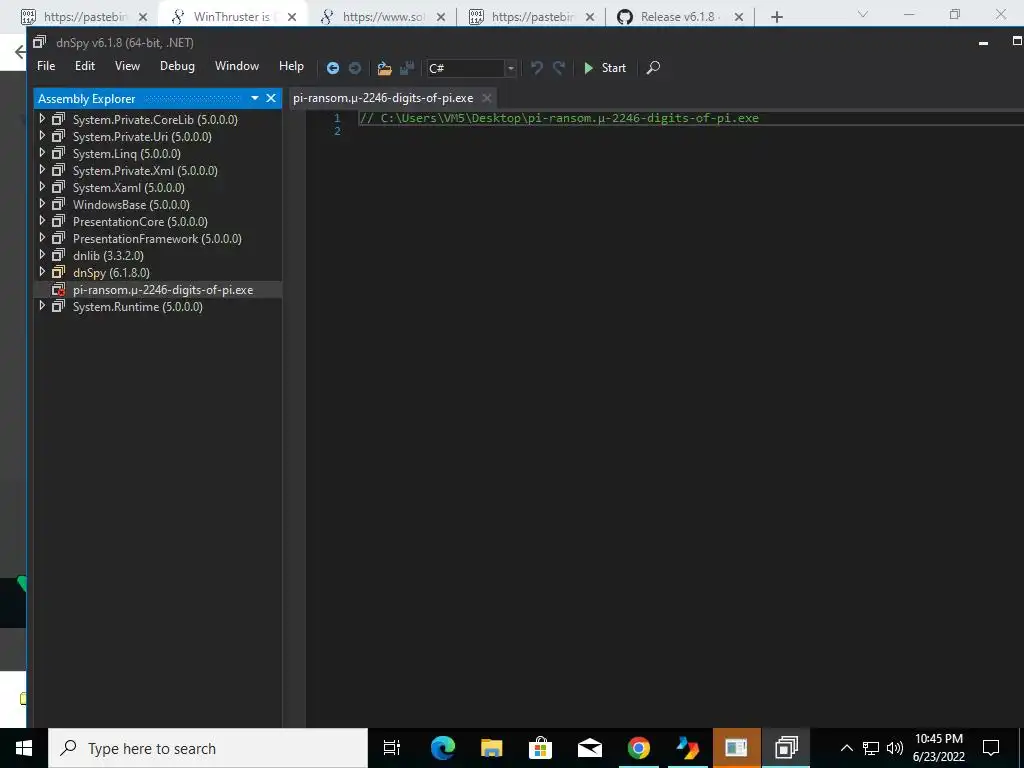Click the System.Xaml assembly icon
The image size is (1024, 768).
click(59, 187)
